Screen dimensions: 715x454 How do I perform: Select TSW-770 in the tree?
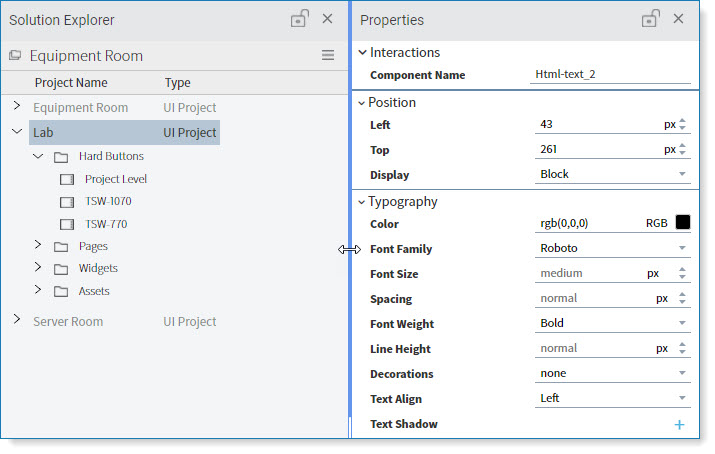[x=106, y=224]
